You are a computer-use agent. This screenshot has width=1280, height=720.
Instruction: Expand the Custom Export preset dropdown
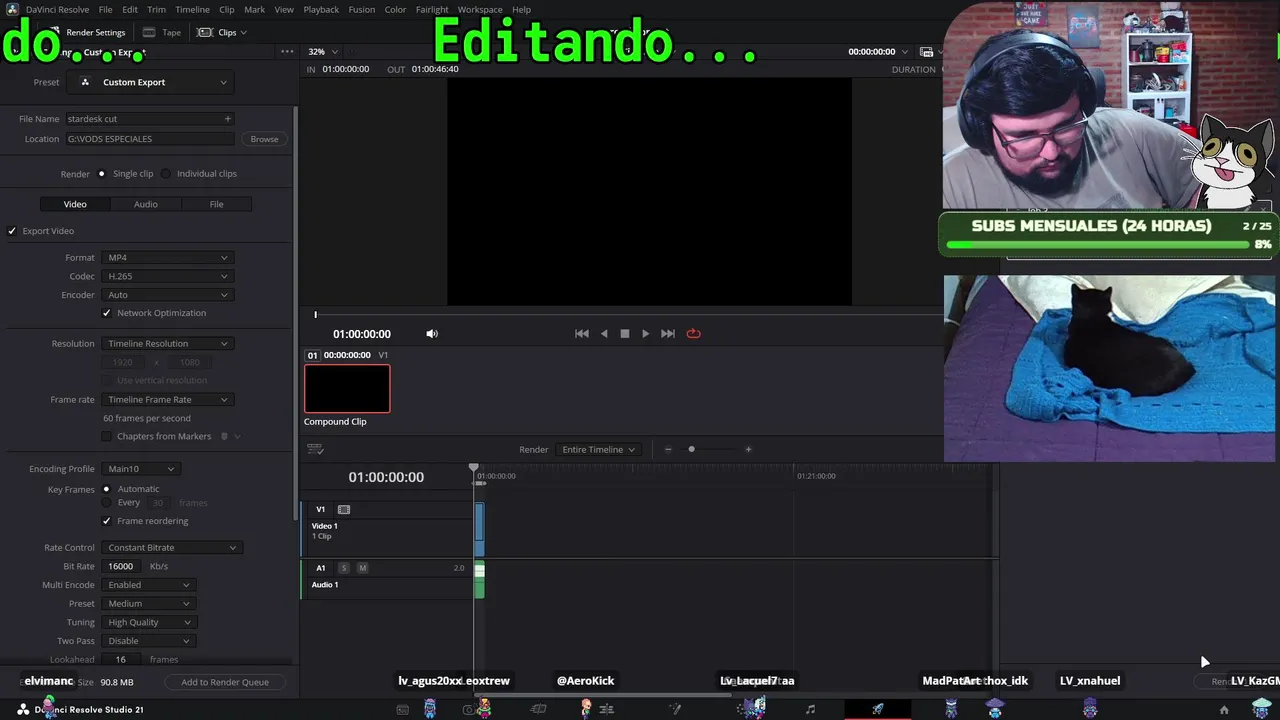coord(153,82)
